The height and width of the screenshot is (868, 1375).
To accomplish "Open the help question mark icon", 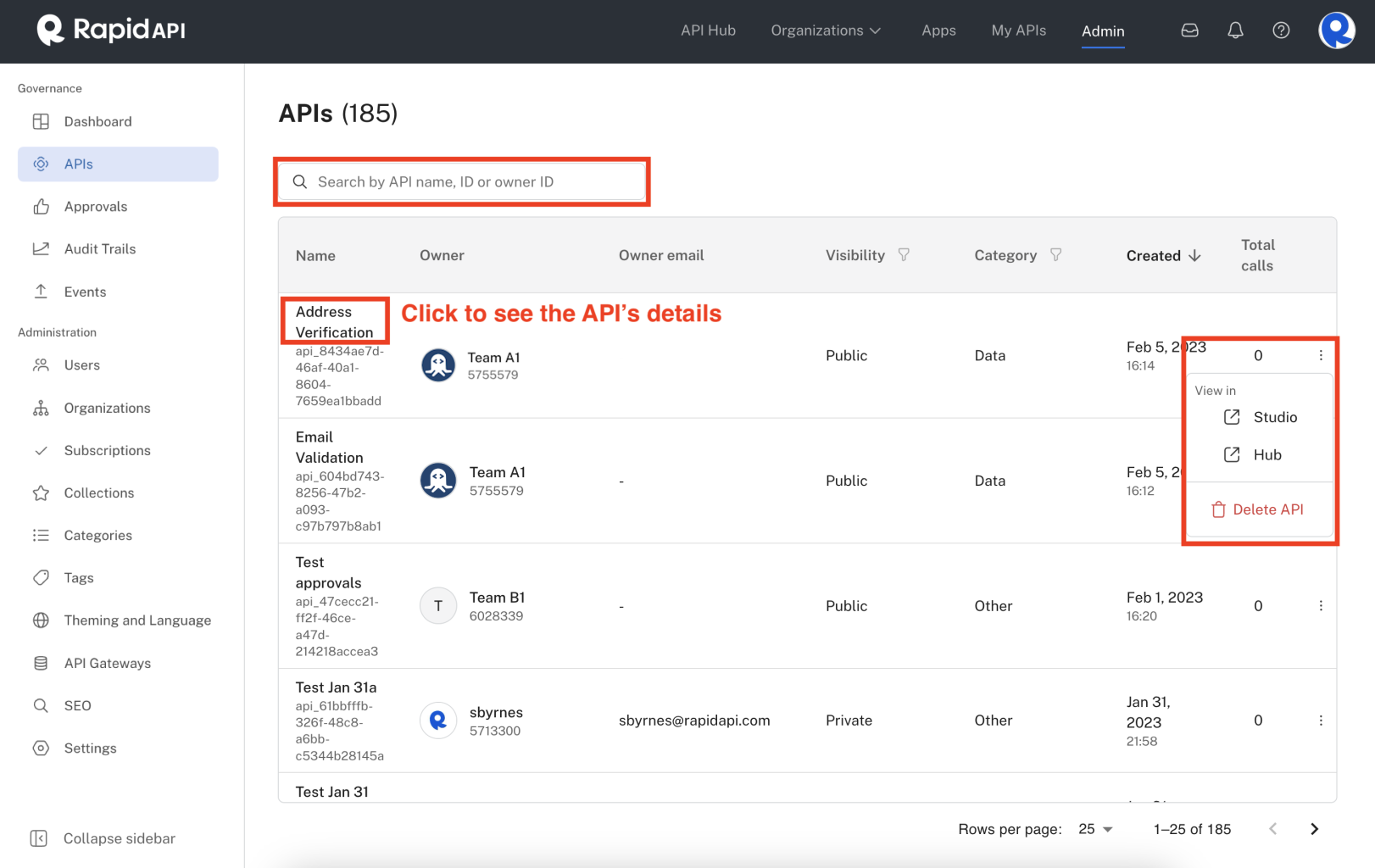I will click(1281, 30).
